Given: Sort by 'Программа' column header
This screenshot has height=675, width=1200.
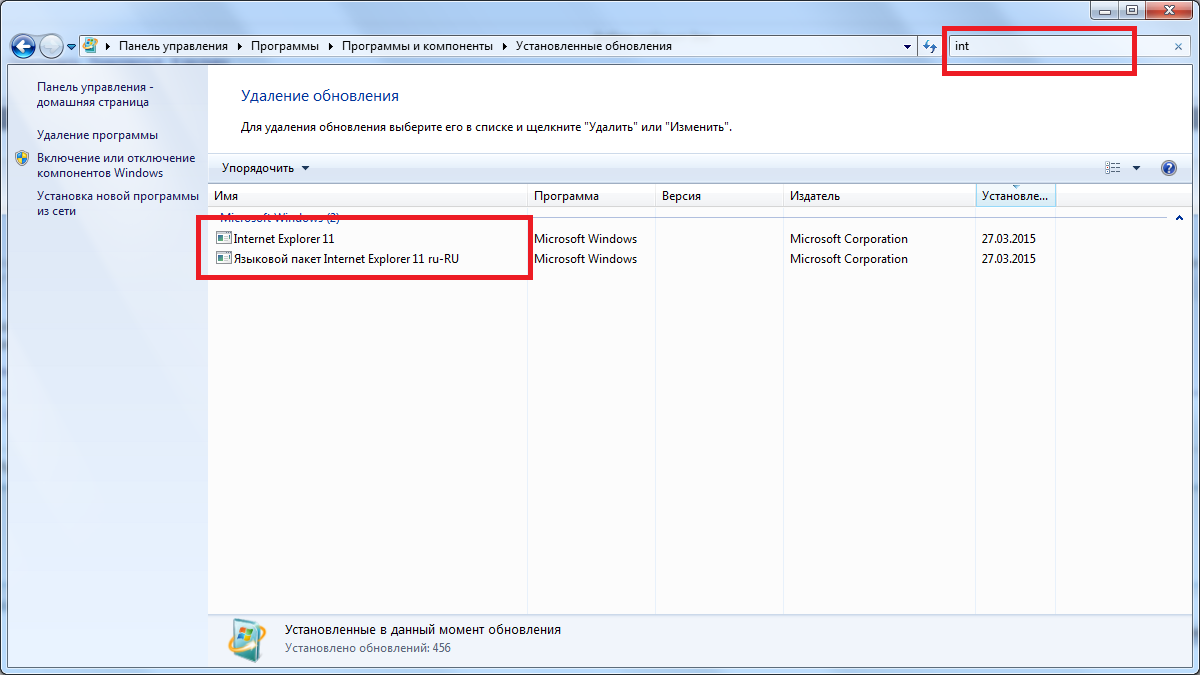Looking at the screenshot, I should coord(591,196).
